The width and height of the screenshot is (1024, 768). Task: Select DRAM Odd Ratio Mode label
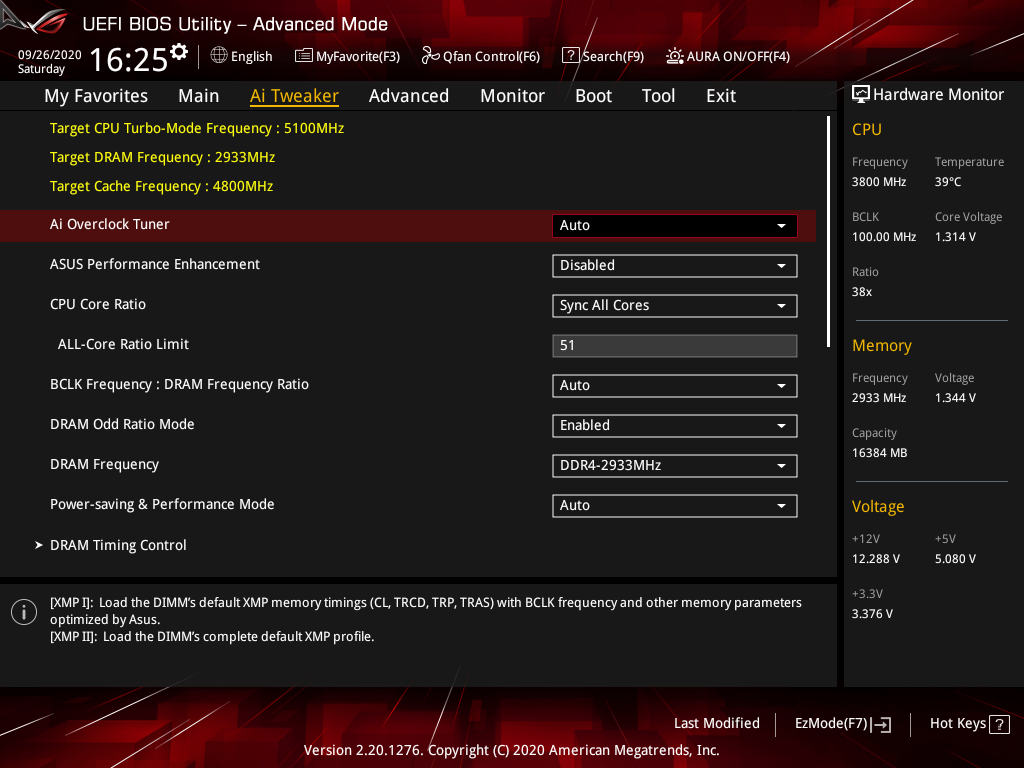(122, 424)
